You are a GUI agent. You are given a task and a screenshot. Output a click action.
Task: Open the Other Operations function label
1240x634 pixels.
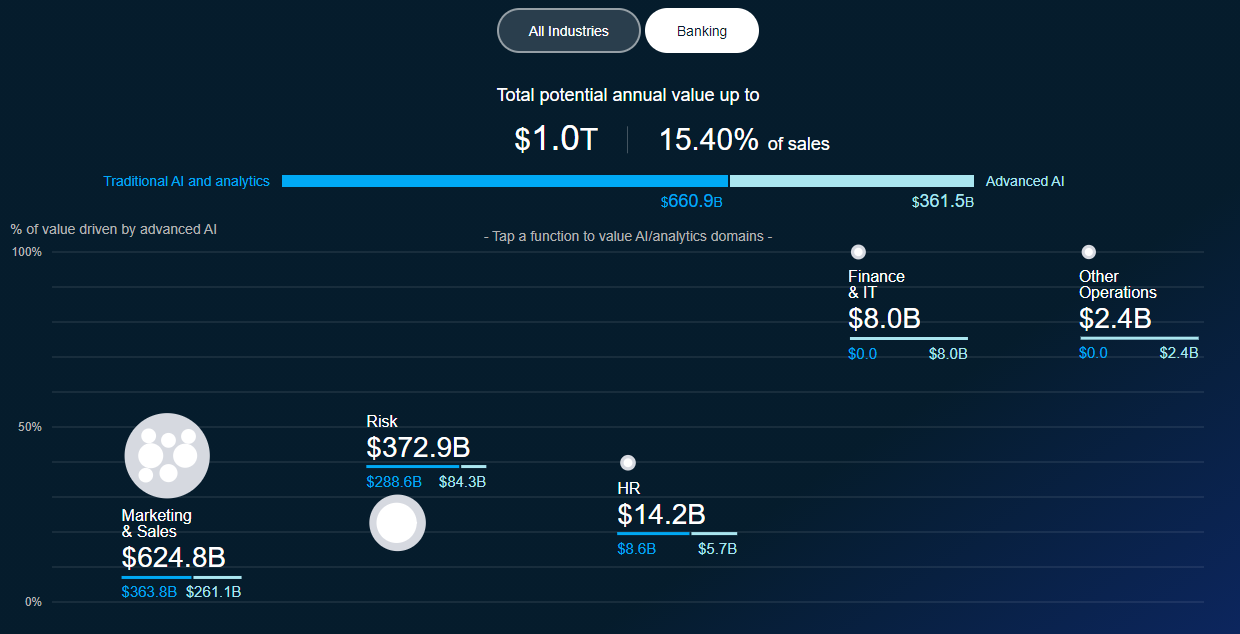[x=1118, y=284]
